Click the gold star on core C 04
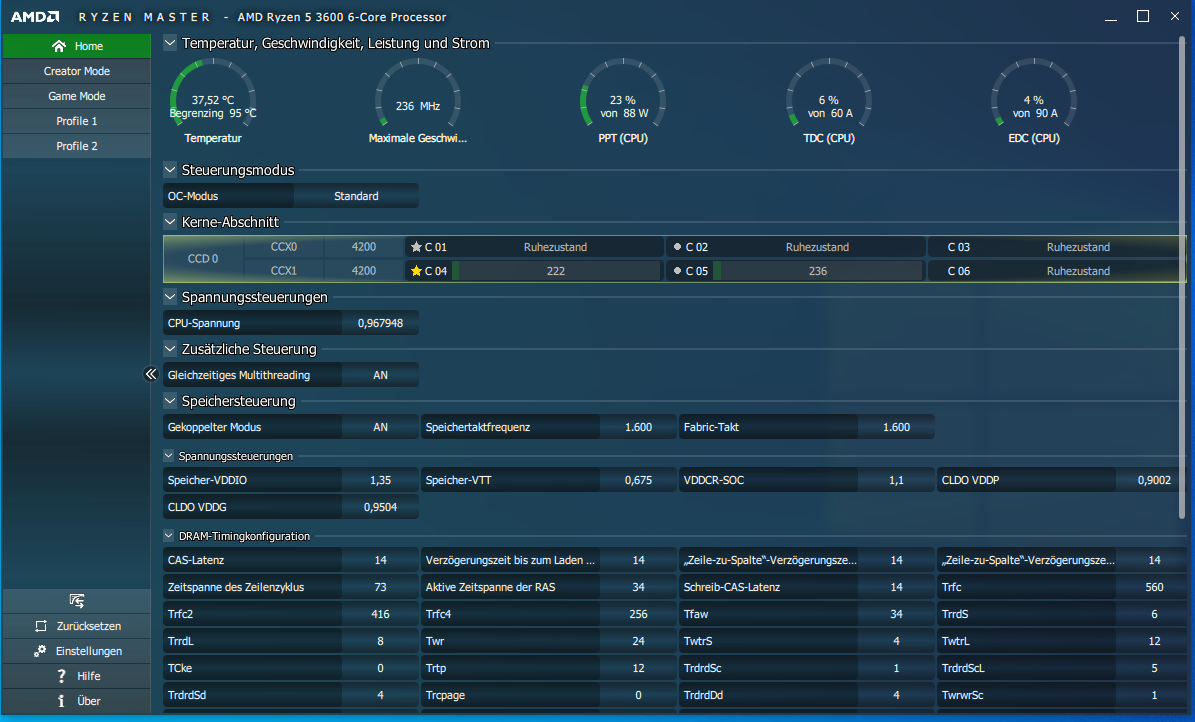The height and width of the screenshot is (722, 1195). [x=416, y=271]
